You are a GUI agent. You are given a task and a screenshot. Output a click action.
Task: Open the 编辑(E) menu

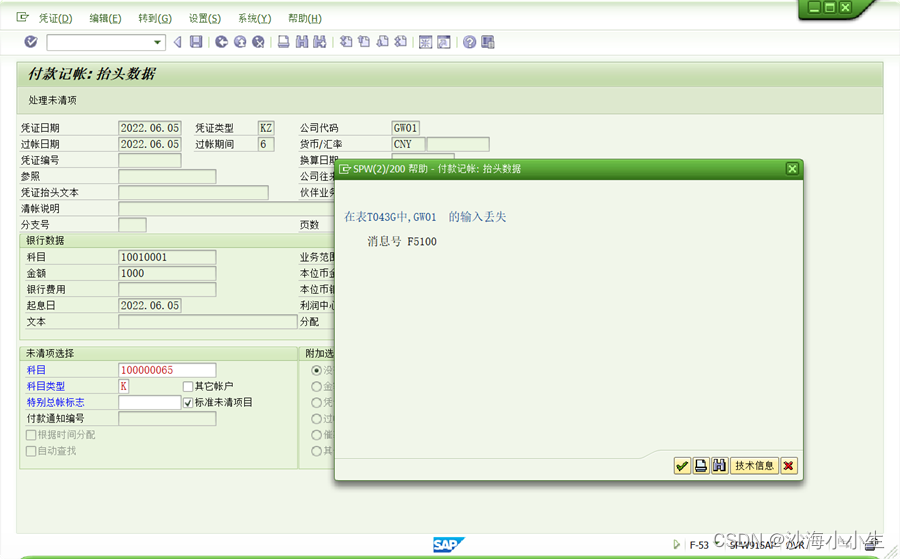tap(106, 18)
